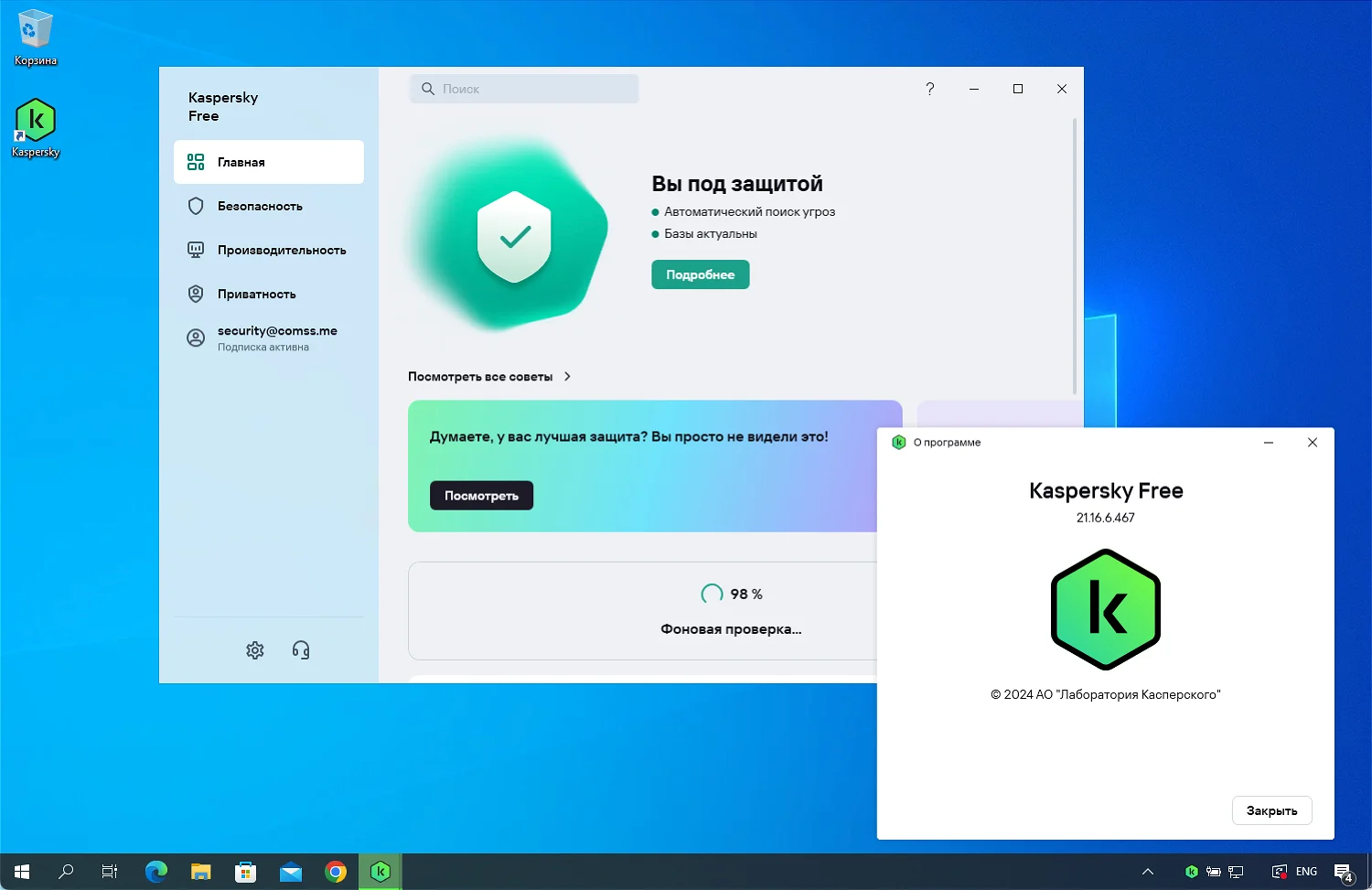Click the ENG language indicator
This screenshot has height=890, width=1372.
(1307, 872)
